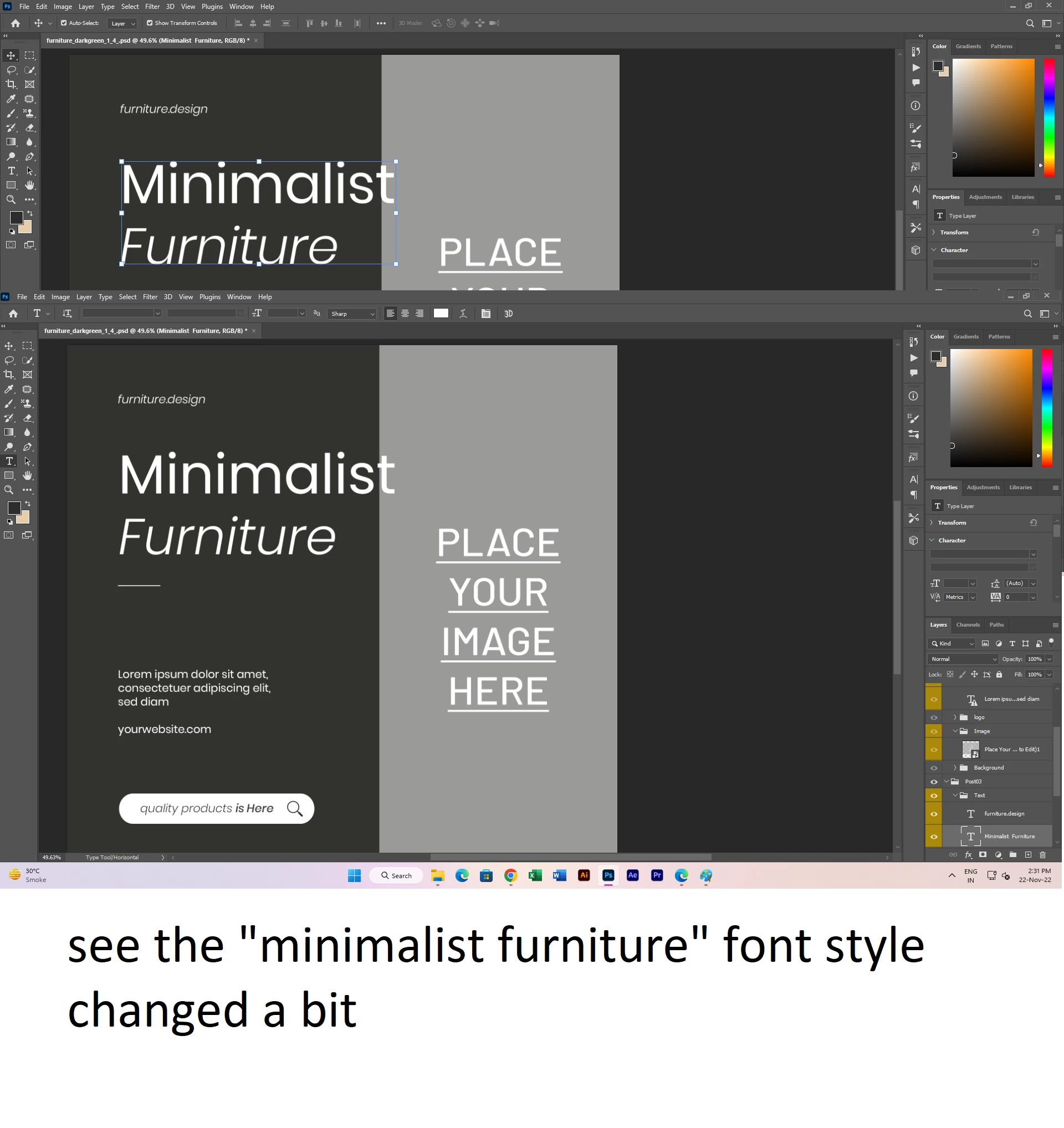Select the Crop tool in upper toolbar
This screenshot has width=1064, height=1128.
[x=11, y=84]
